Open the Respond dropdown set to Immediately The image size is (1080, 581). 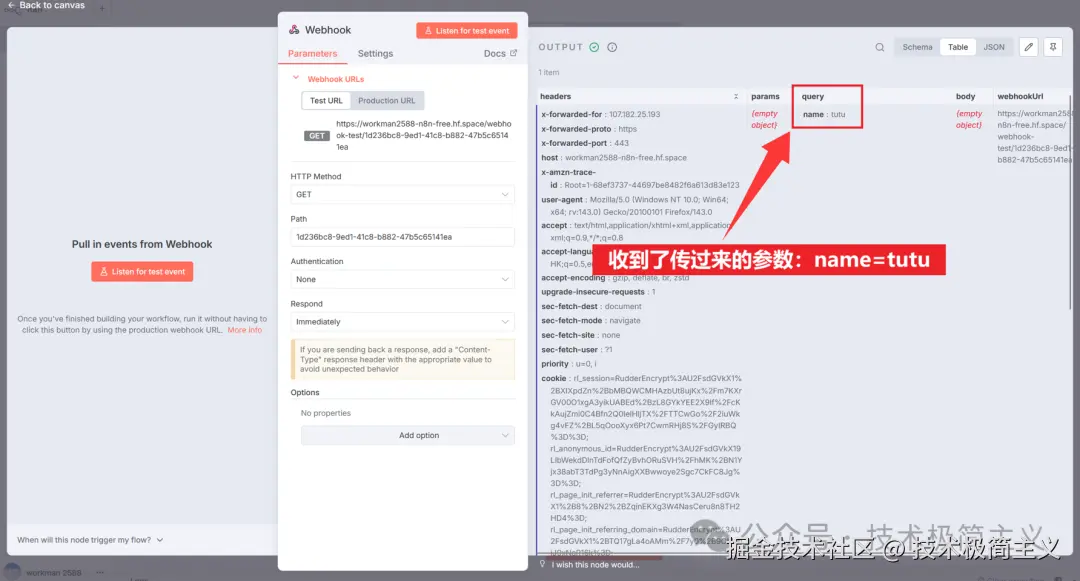(x=402, y=320)
